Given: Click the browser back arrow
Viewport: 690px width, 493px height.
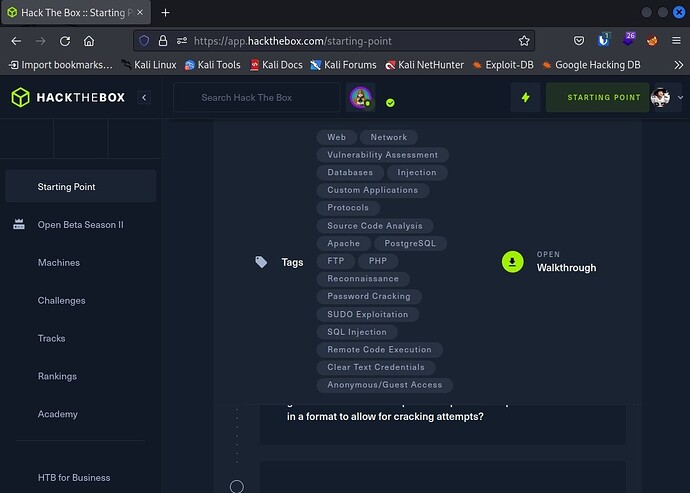Looking at the screenshot, I should pyautogui.click(x=16, y=41).
